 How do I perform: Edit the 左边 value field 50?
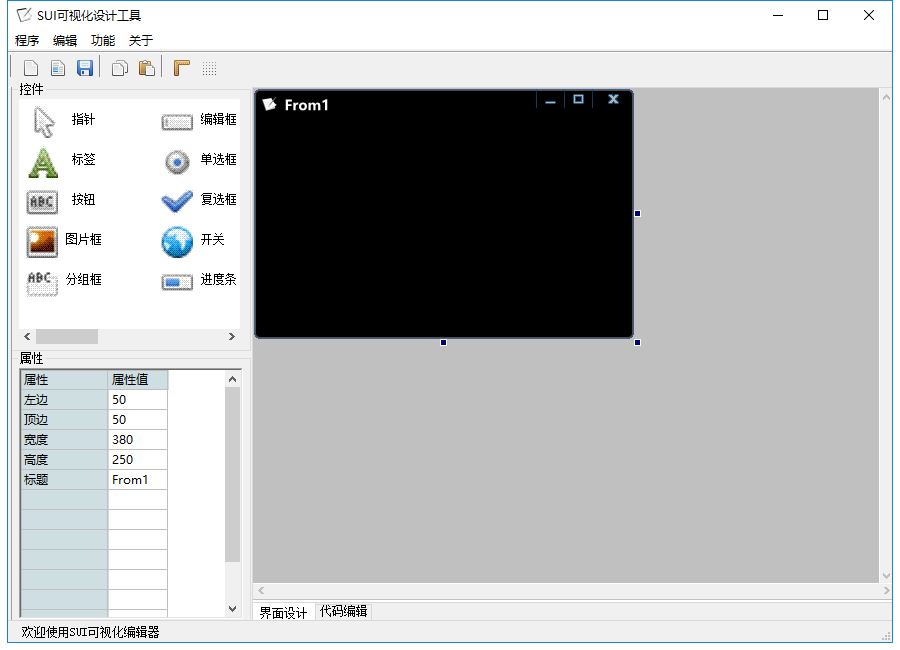(138, 400)
